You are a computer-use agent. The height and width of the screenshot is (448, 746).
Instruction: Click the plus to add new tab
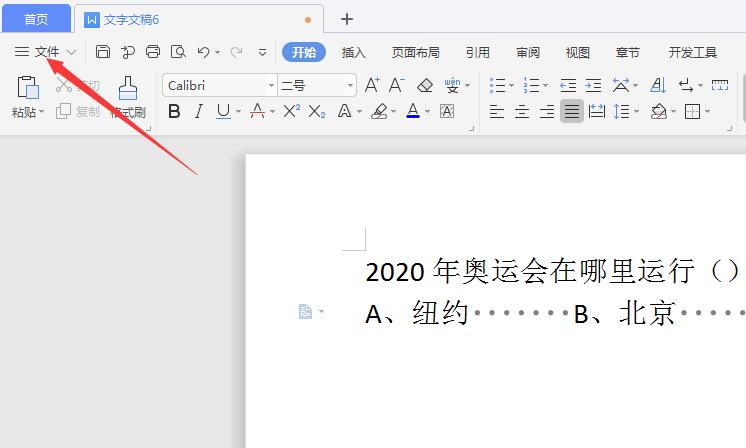pyautogui.click(x=347, y=19)
